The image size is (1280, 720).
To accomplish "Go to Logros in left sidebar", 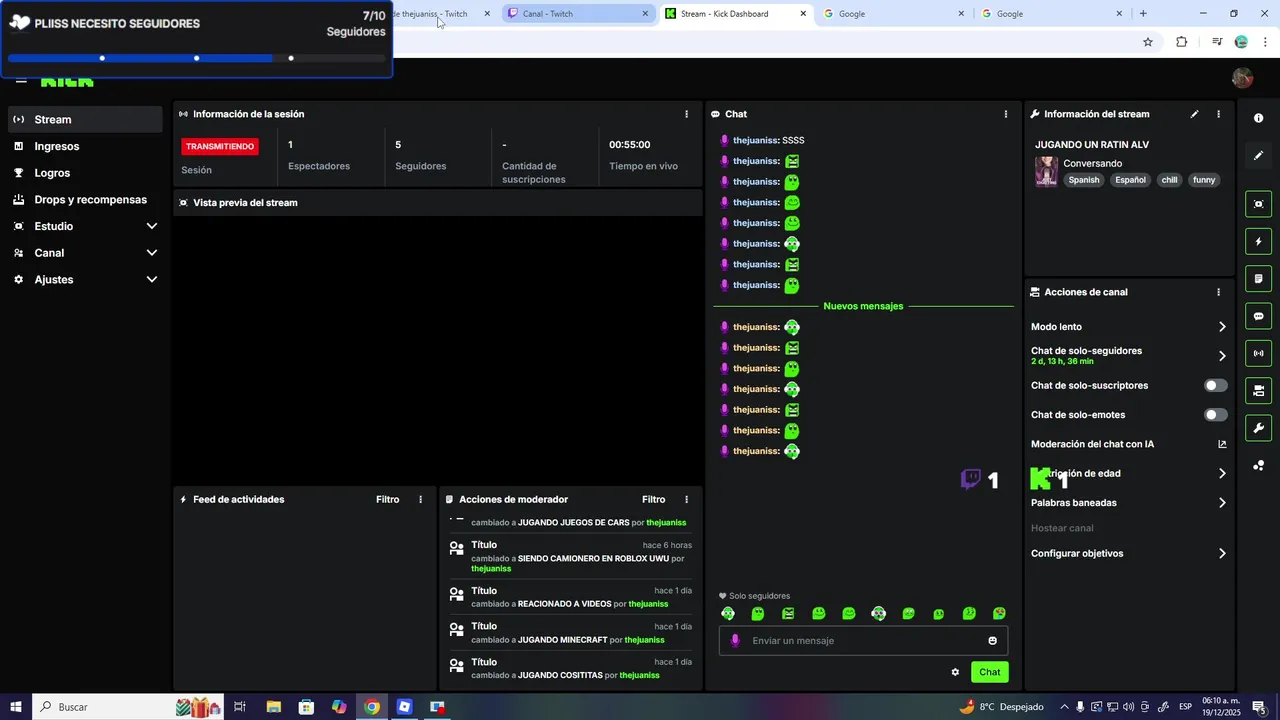I will click(x=85, y=173).
